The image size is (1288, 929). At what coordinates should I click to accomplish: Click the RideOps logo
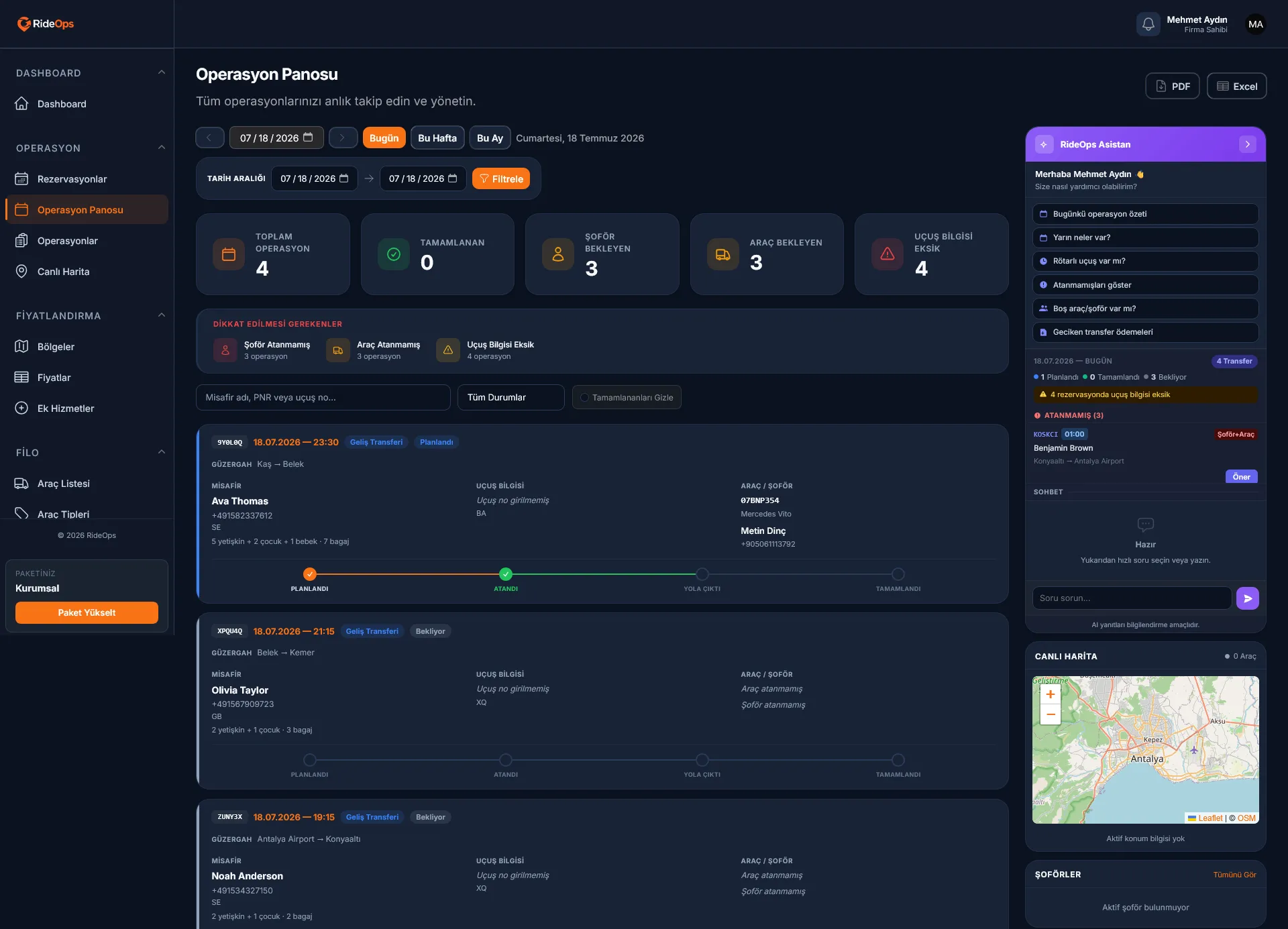coord(45,24)
